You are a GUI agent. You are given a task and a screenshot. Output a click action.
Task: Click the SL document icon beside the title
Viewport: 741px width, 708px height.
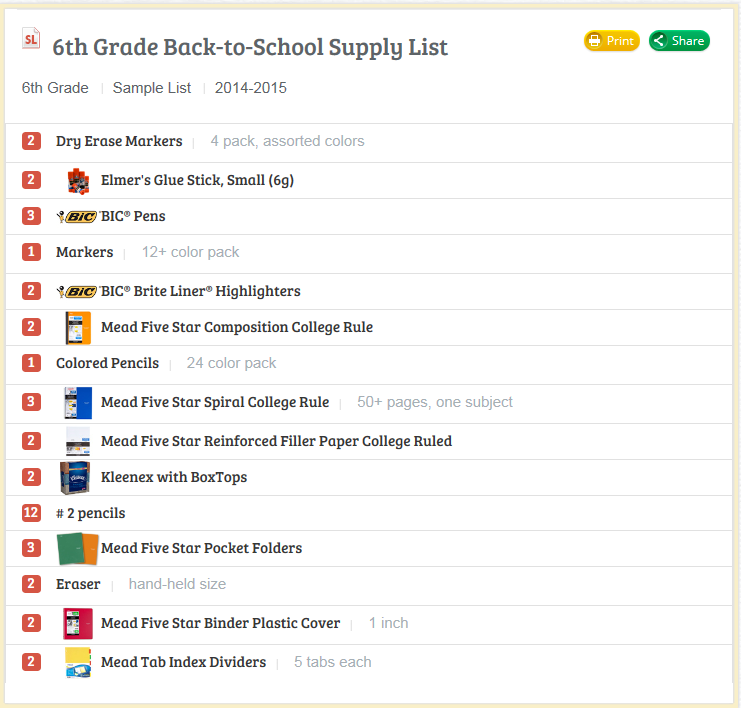point(31,39)
